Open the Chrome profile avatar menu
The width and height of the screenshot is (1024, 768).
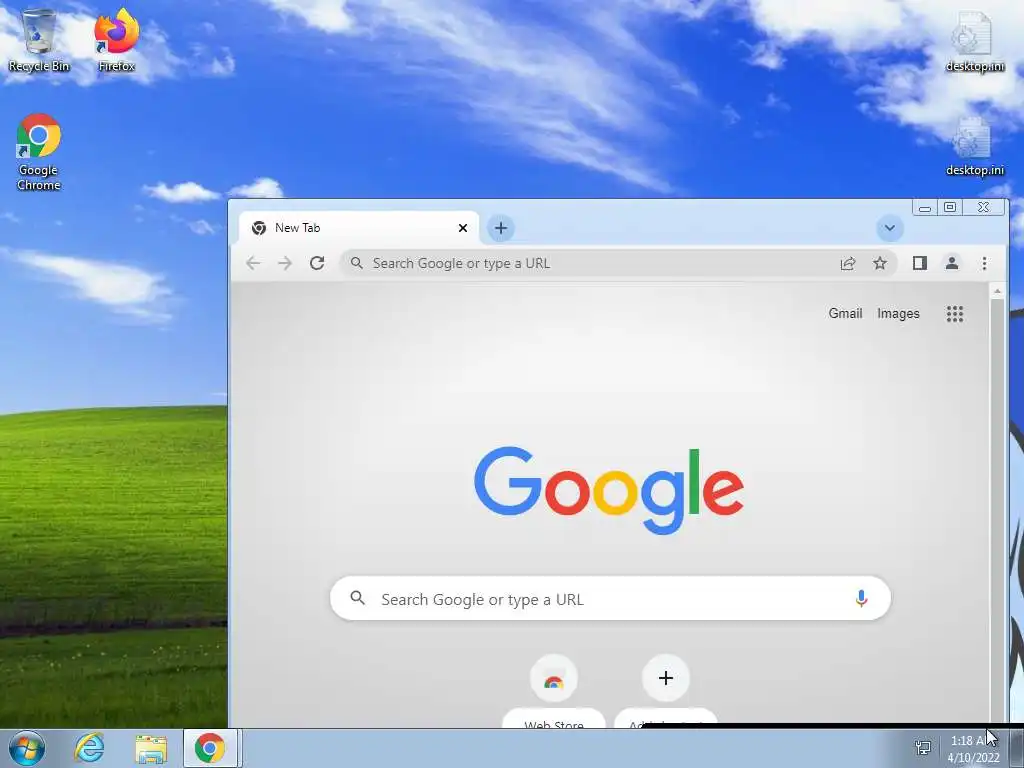coord(952,263)
